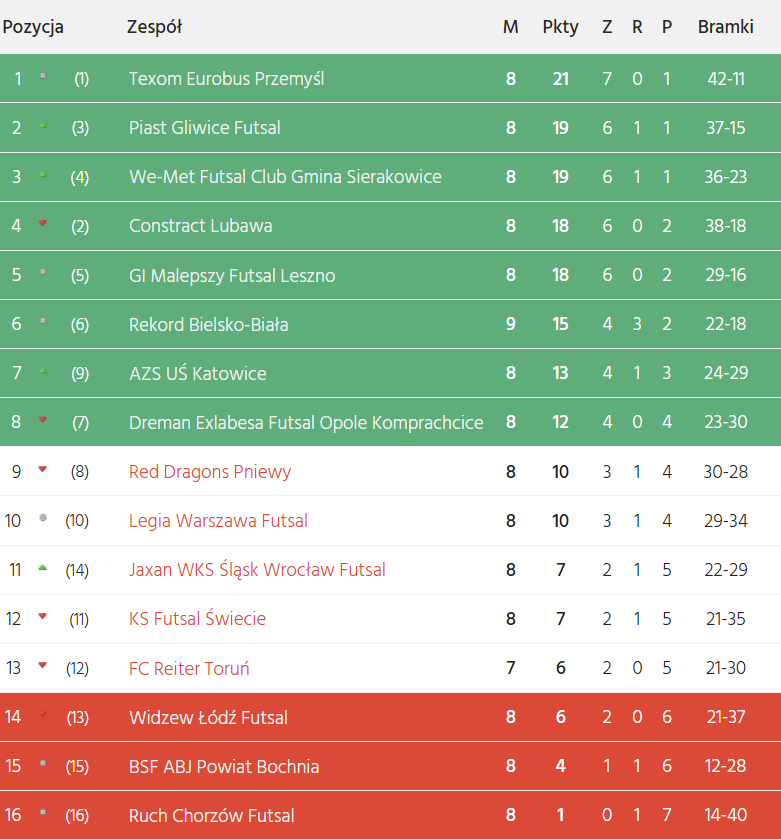The width and height of the screenshot is (781, 839).
Task: Click the down arrow in KS Futsal Świecie row
Action: point(42,616)
